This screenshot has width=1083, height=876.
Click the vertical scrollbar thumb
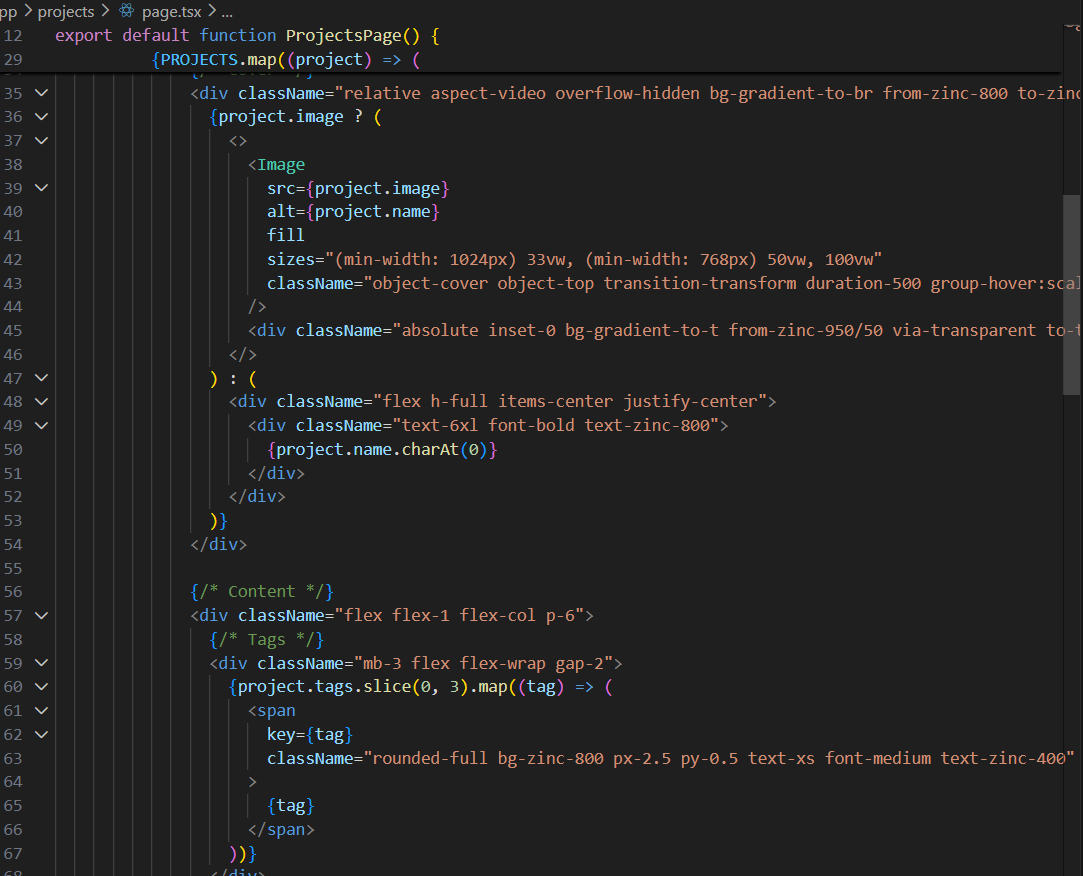[x=1072, y=295]
